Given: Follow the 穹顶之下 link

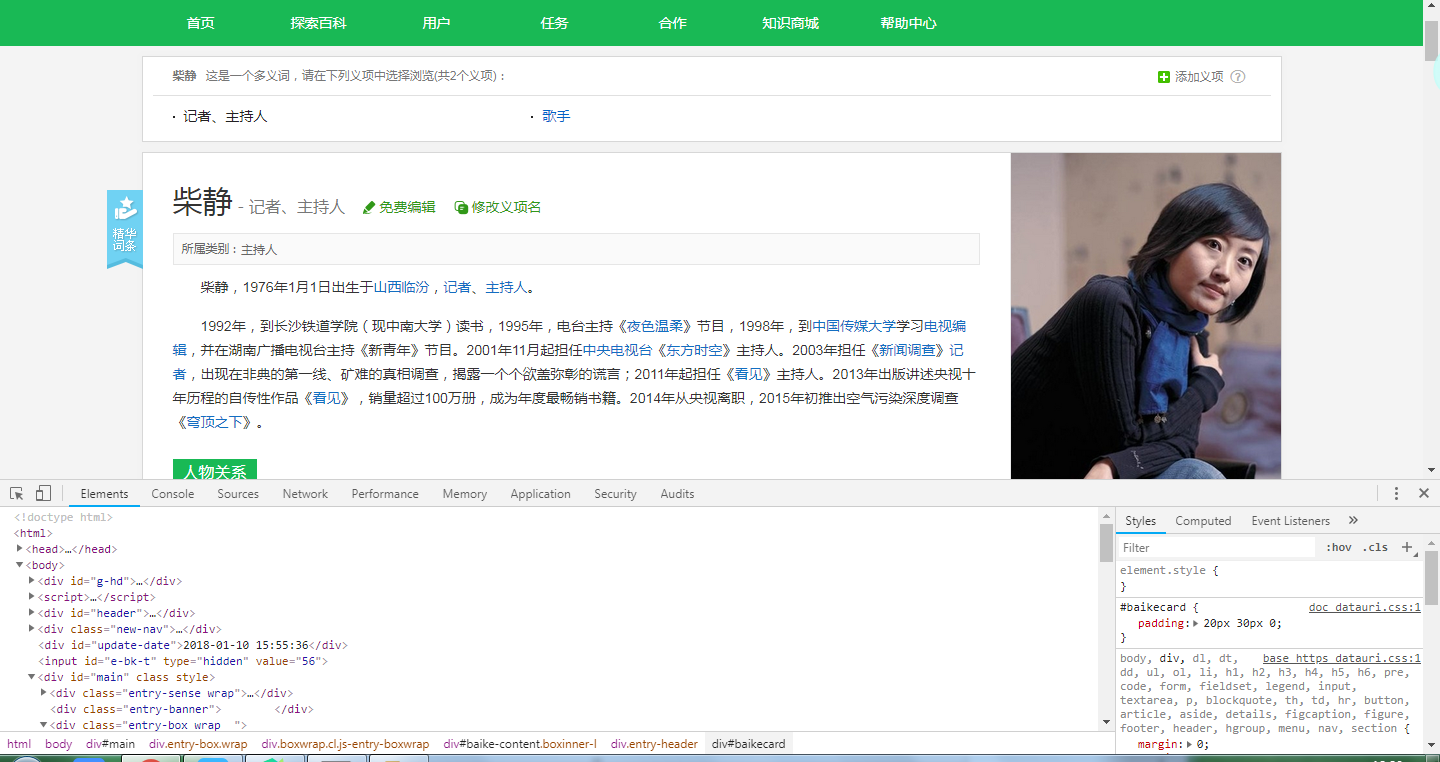Looking at the screenshot, I should [x=214, y=422].
